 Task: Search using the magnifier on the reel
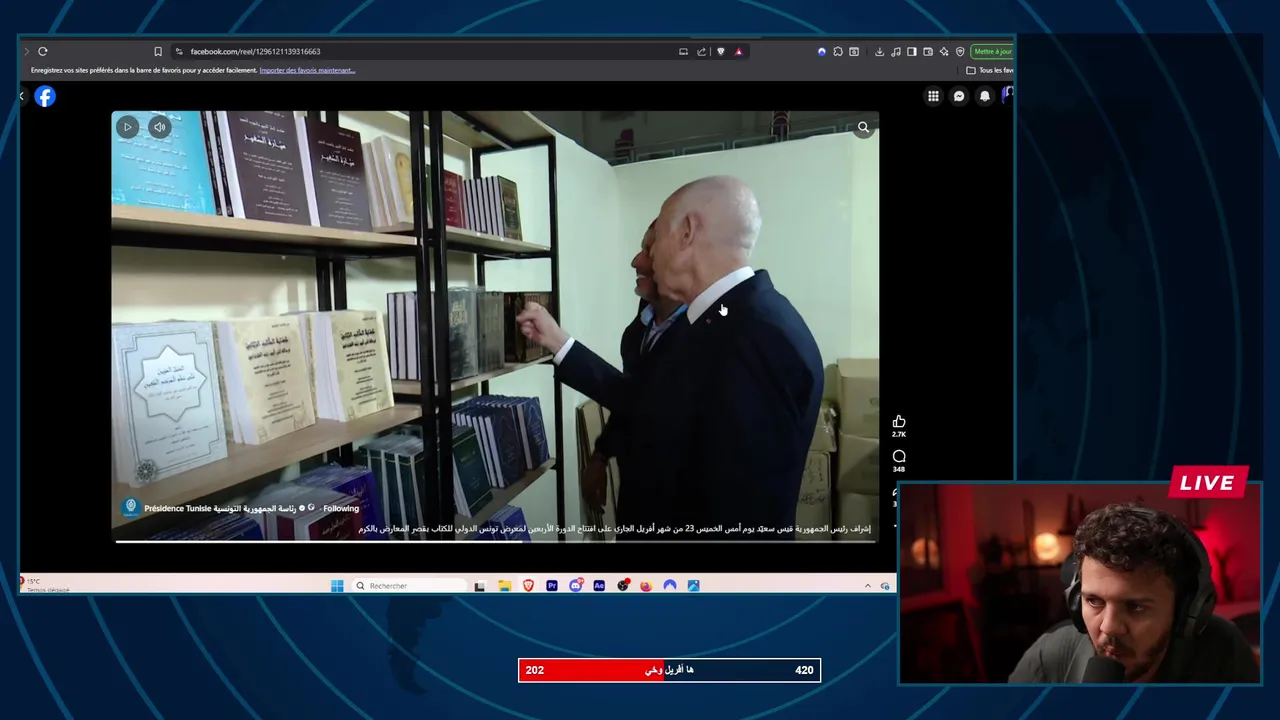pyautogui.click(x=863, y=127)
